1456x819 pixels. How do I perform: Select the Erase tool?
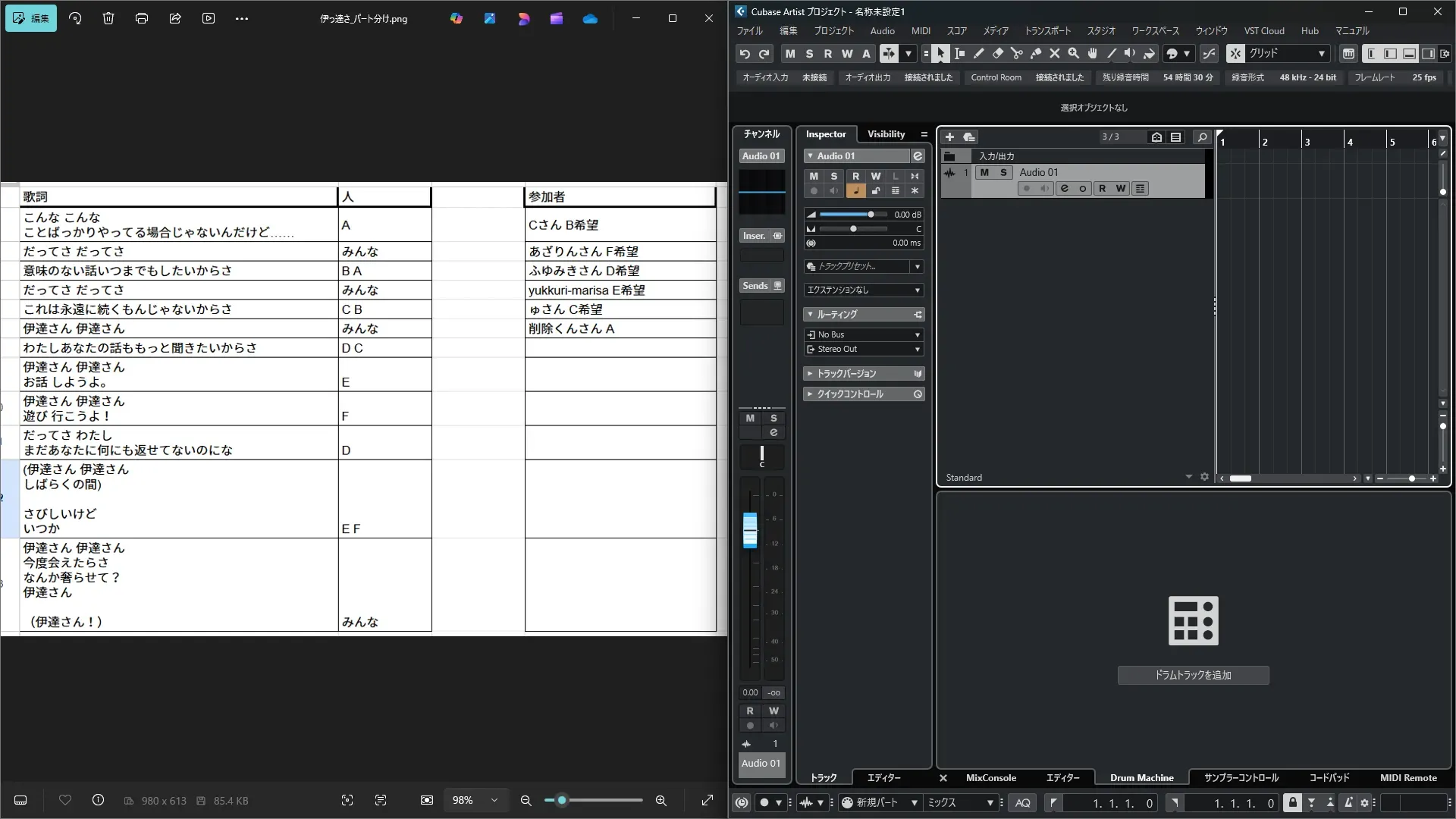tap(997, 54)
